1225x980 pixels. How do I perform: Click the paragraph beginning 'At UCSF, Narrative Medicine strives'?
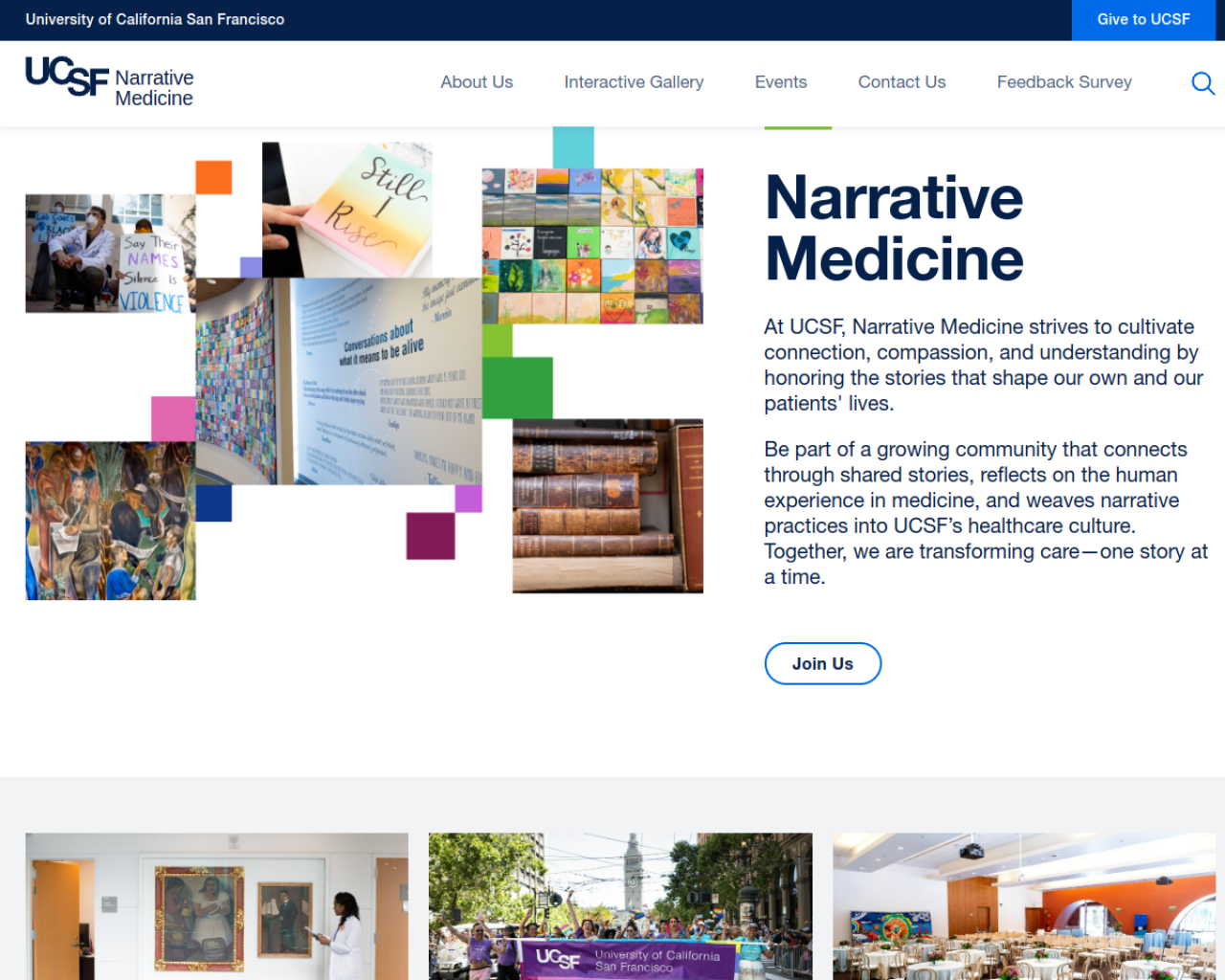pos(984,365)
